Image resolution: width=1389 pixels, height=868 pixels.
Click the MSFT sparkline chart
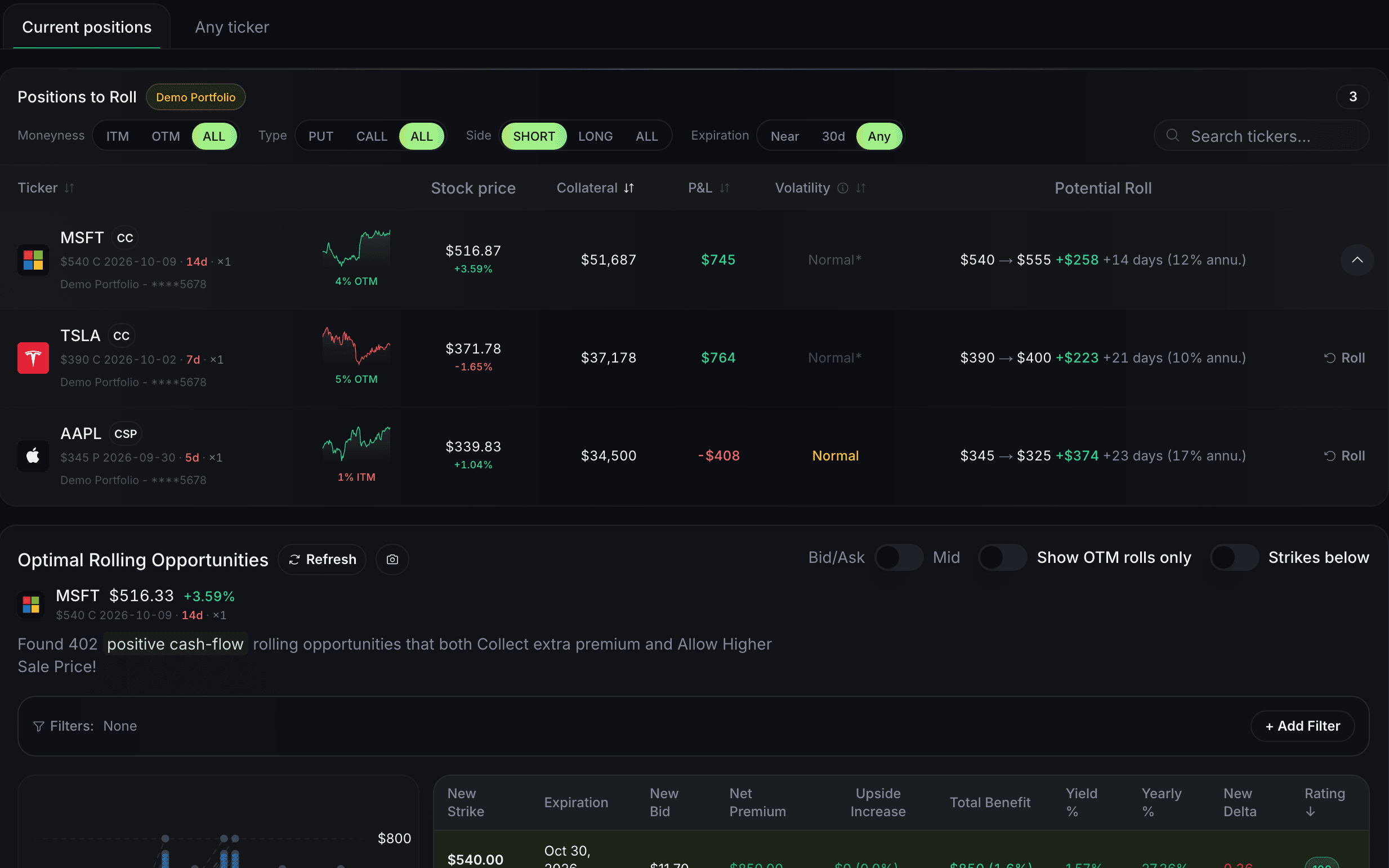pyautogui.click(x=356, y=248)
